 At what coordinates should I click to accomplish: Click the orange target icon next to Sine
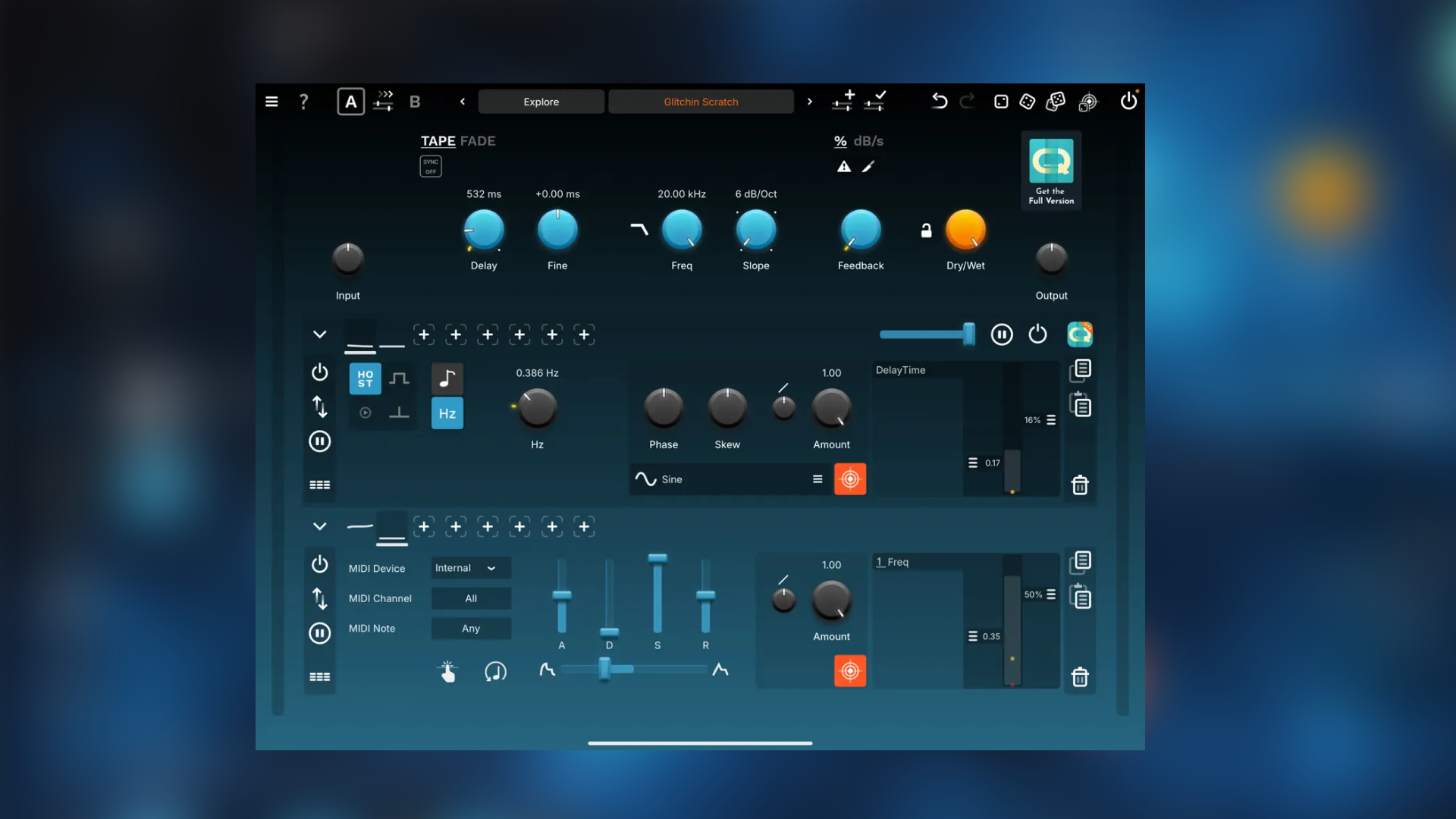click(x=850, y=479)
